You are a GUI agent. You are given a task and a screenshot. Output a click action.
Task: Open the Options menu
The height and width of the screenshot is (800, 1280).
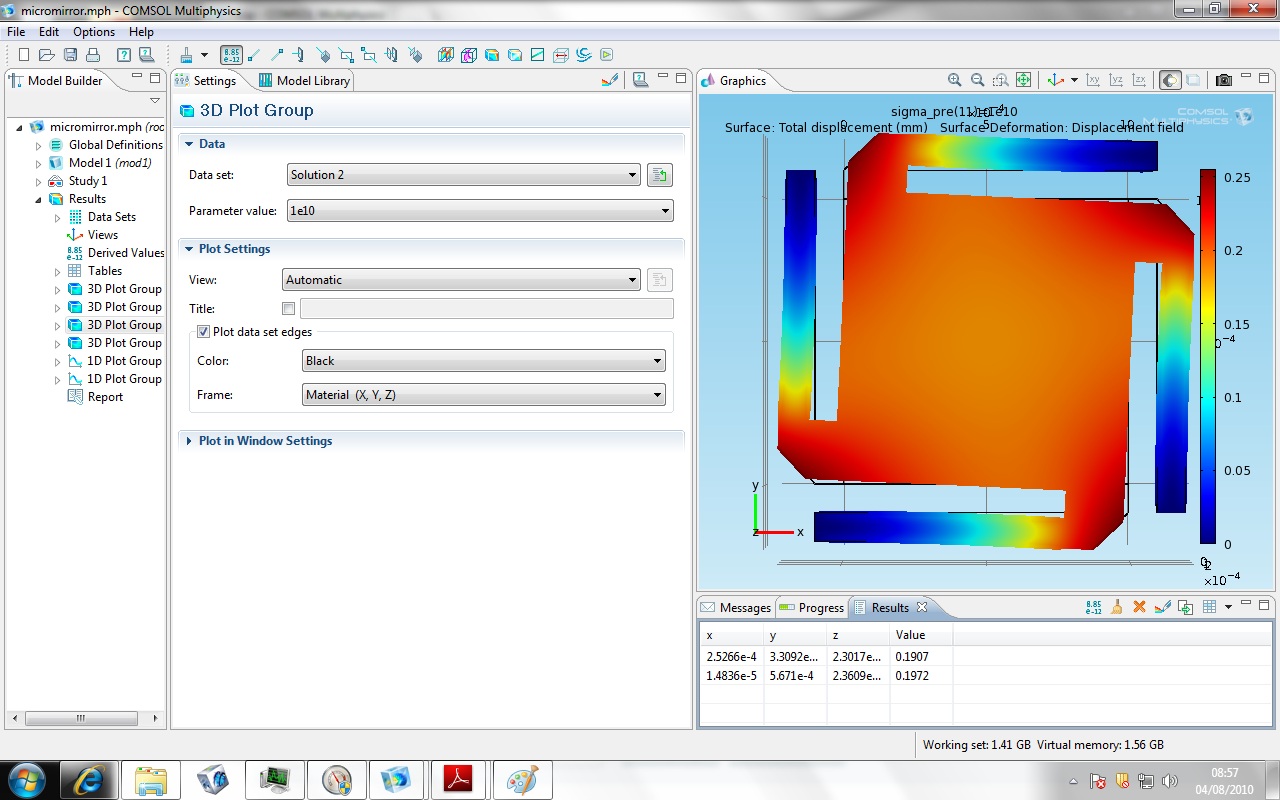(94, 32)
